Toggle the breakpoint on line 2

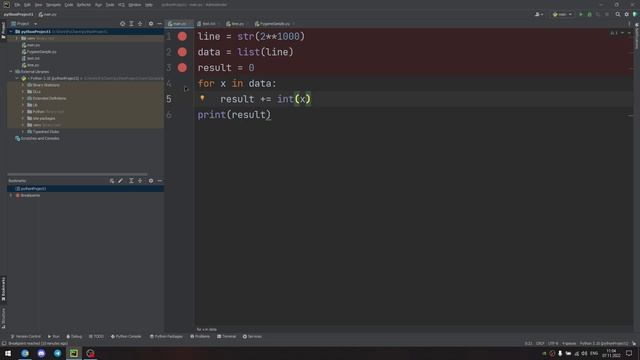182,52
